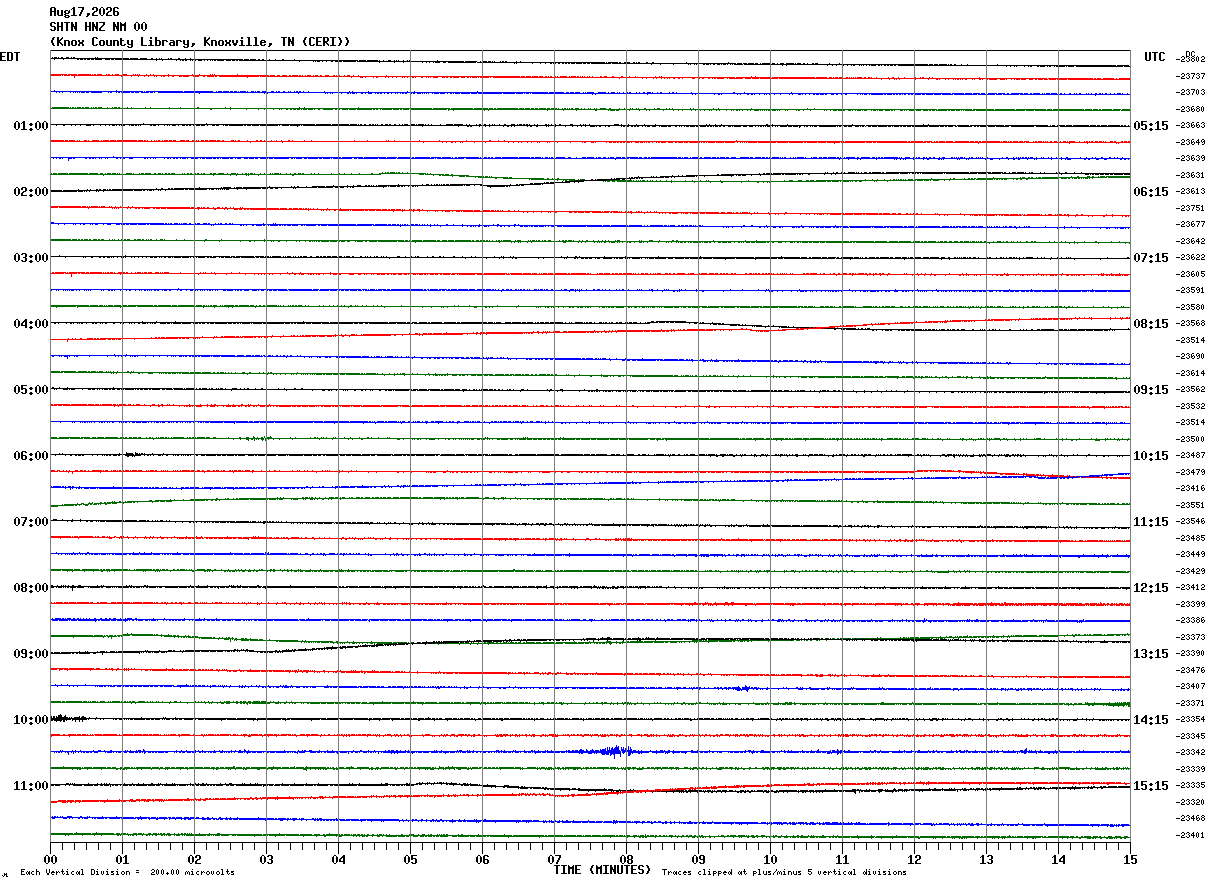Click the minute tick '08' on the bottom axis
Image resolution: width=1210 pixels, height=886 pixels.
click(626, 859)
